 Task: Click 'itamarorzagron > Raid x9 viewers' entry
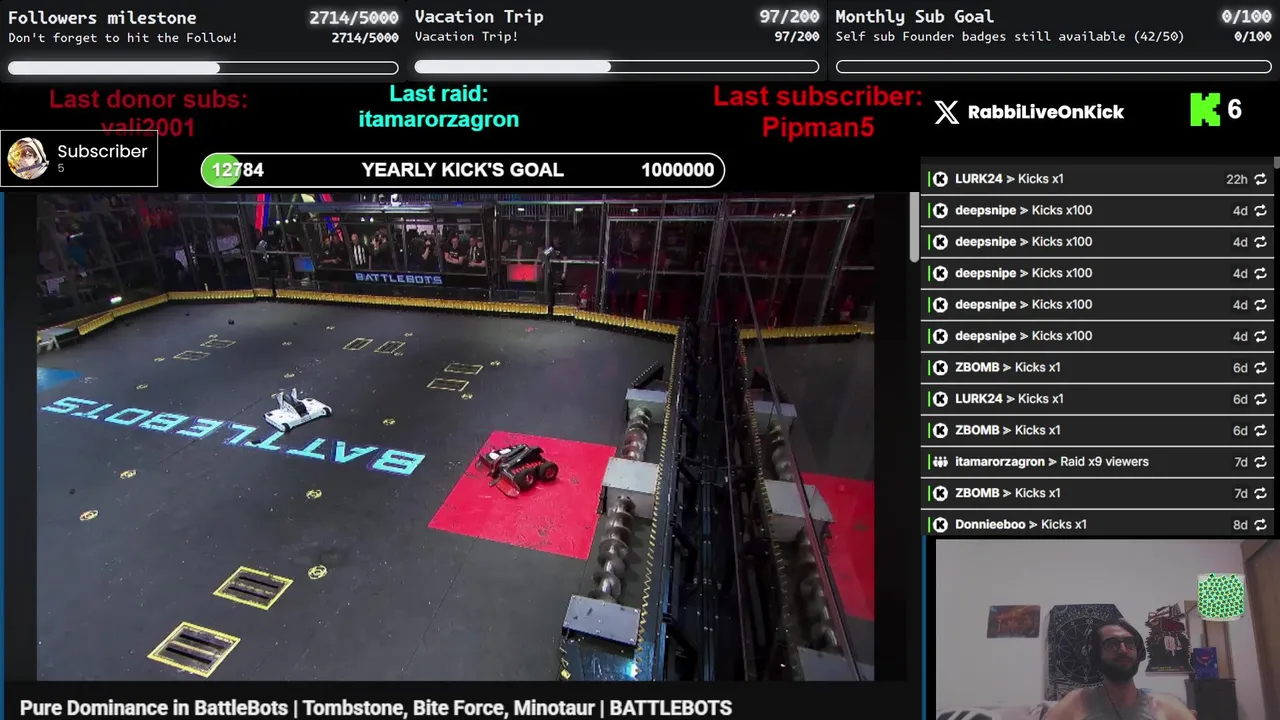pyautogui.click(x=1097, y=462)
